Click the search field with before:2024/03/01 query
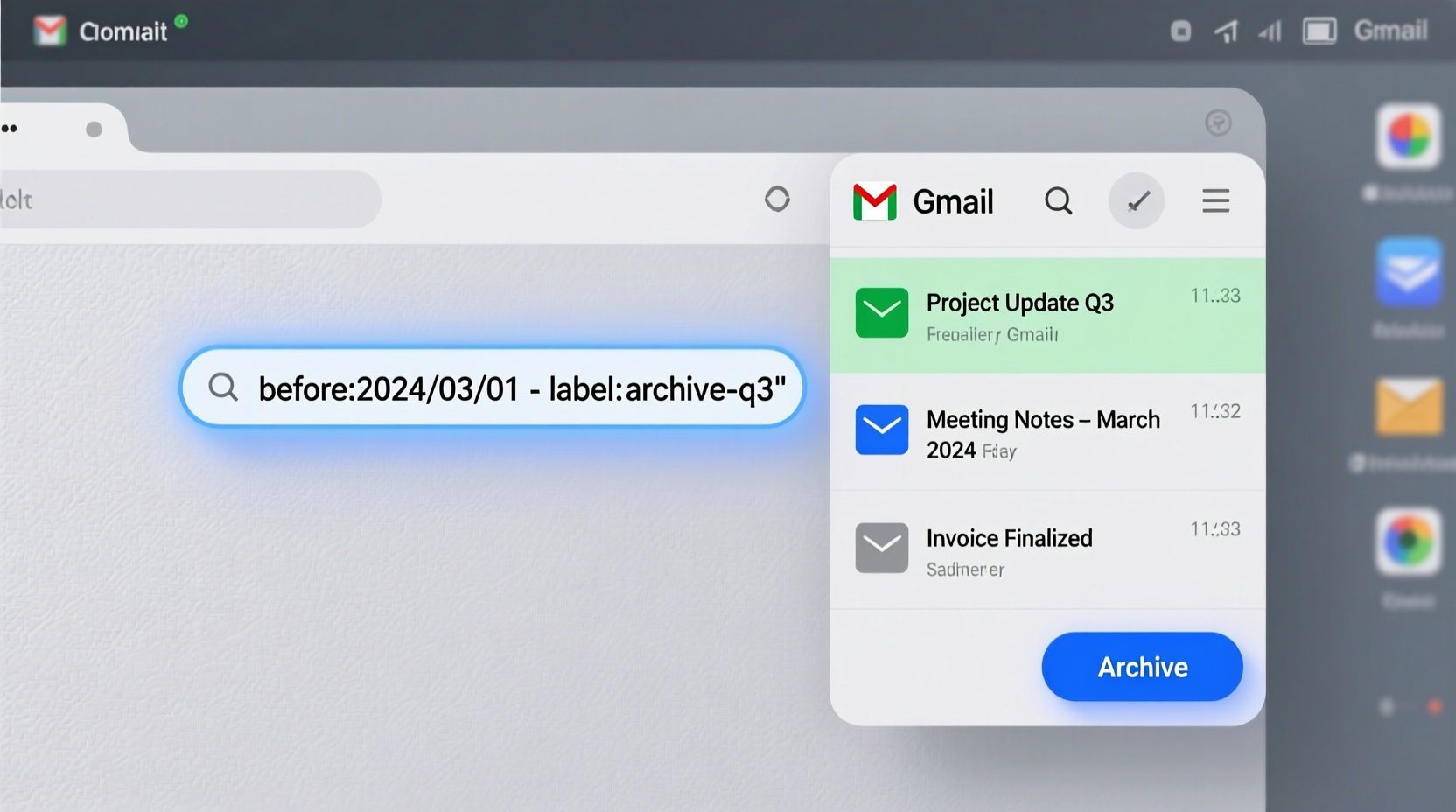1456x812 pixels. [x=492, y=388]
